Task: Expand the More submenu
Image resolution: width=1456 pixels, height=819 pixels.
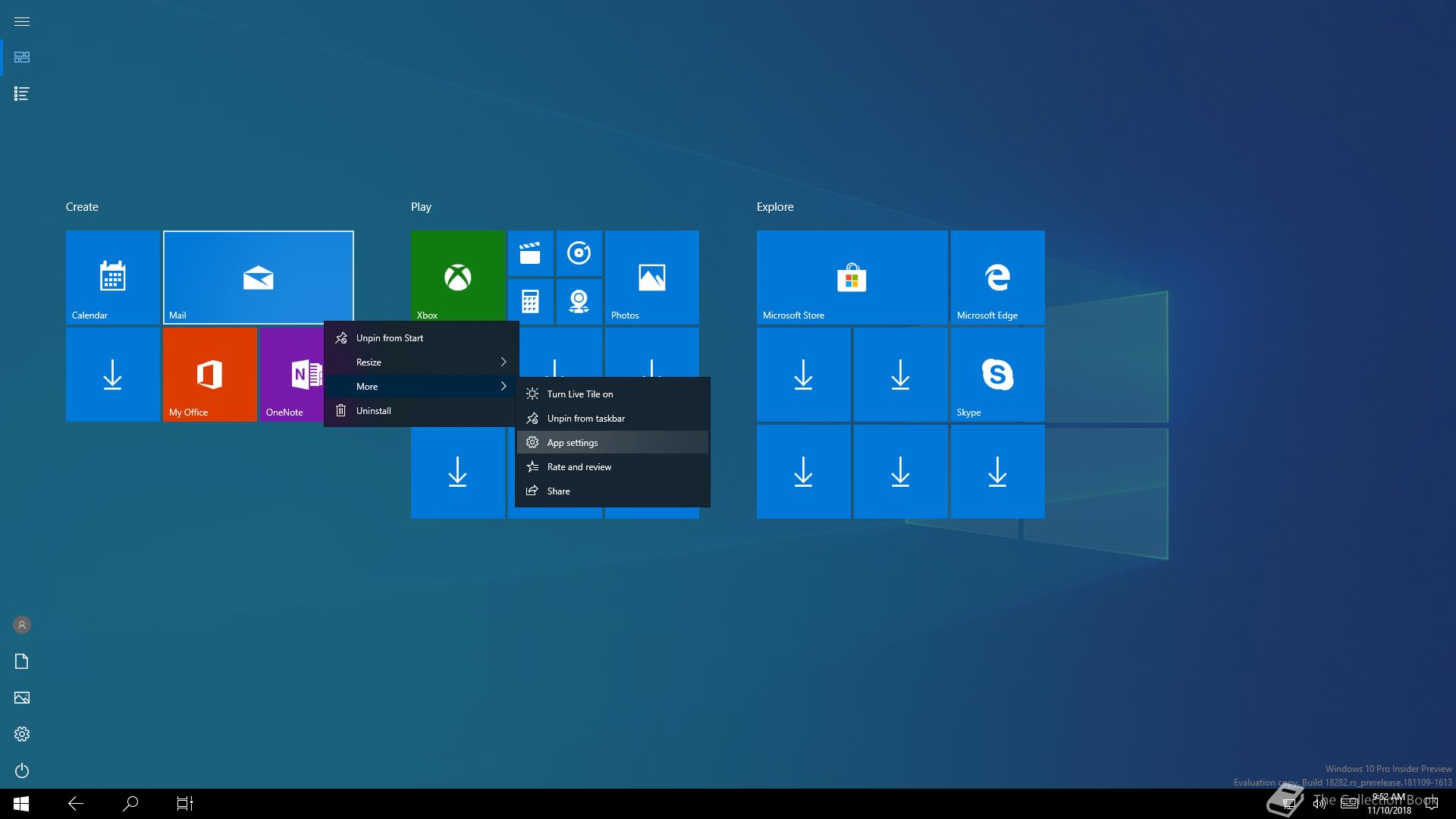Action: 422,387
